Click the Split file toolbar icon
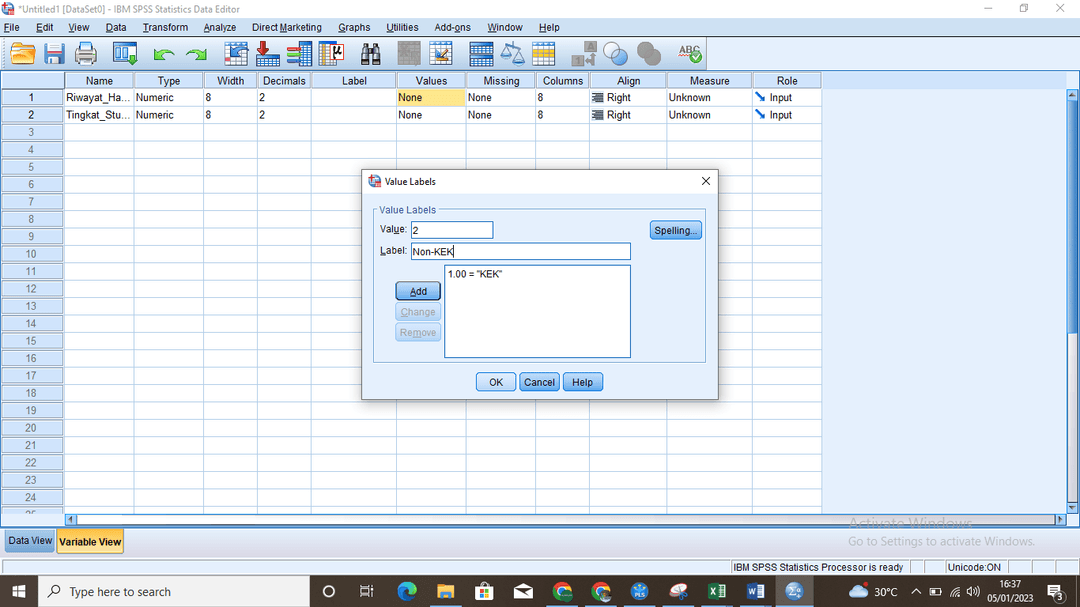1080x607 pixels. (x=481, y=54)
